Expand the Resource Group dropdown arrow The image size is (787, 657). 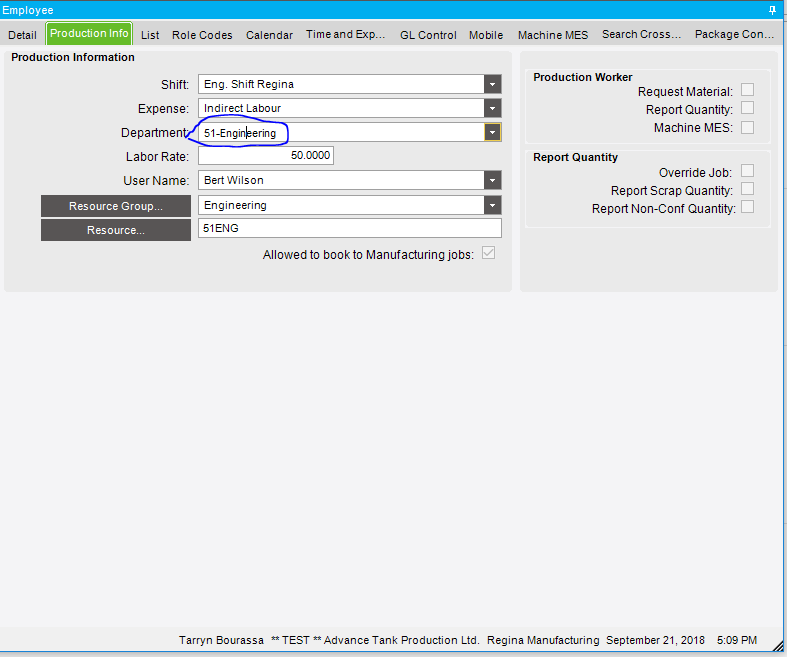click(x=492, y=205)
